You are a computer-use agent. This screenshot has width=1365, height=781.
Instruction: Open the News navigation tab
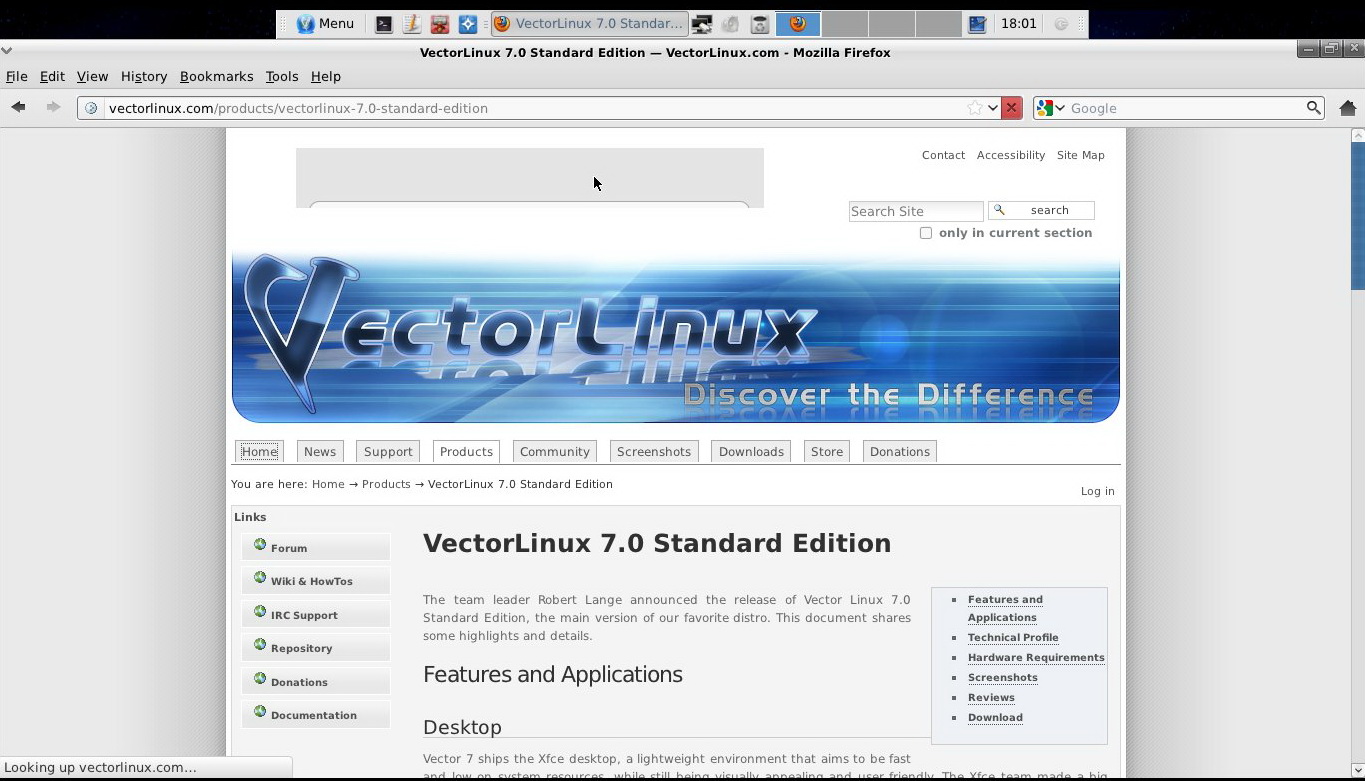320,451
